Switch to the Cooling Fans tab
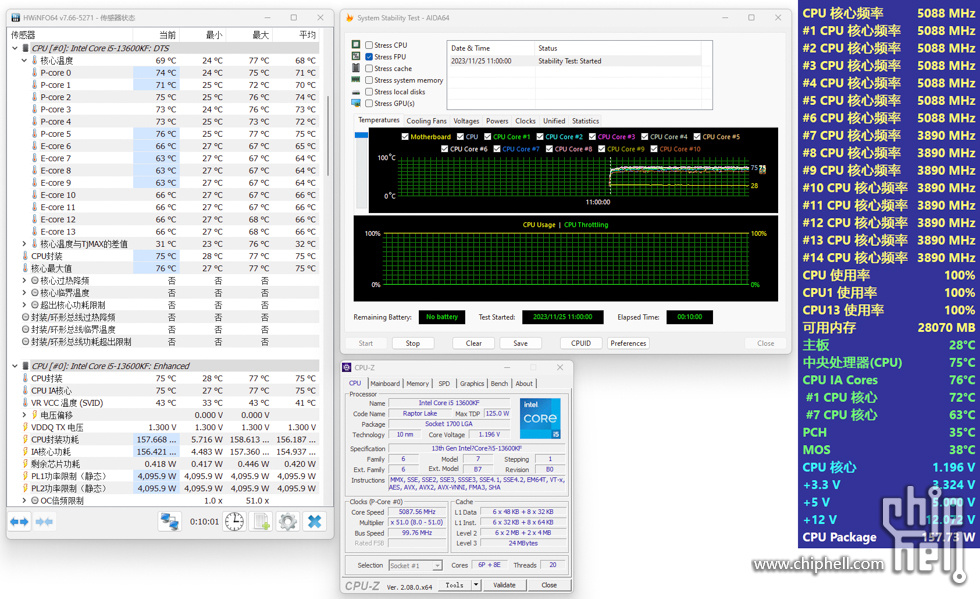The image size is (980, 599). 426,121
